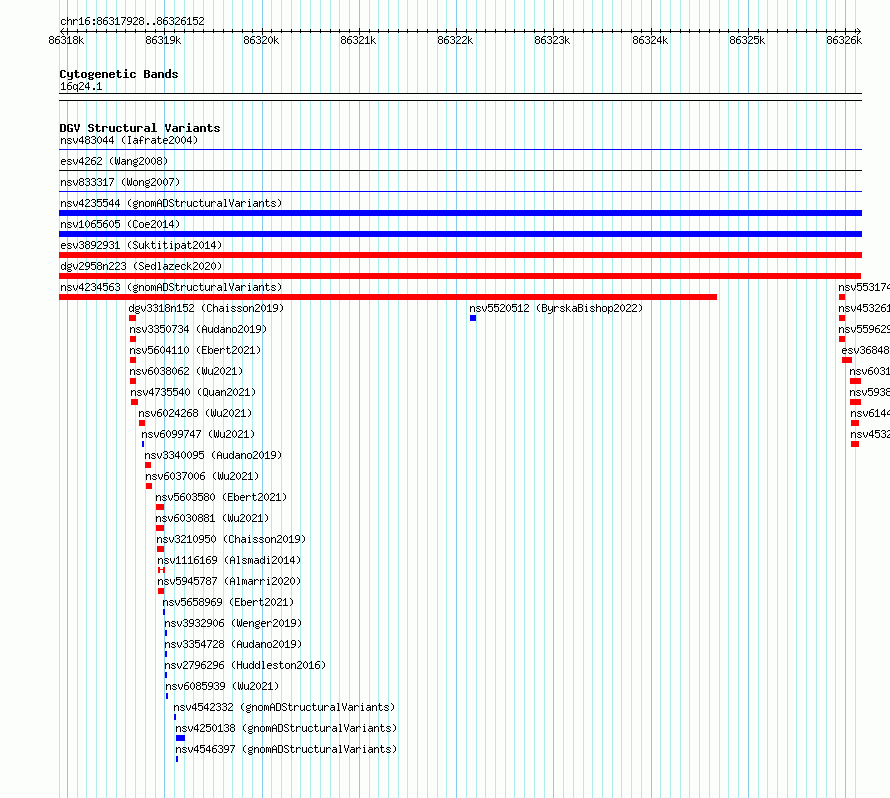The image size is (890, 798).
Task: Open nsv4542332 gnomADStructuralVariants label
Action: 284,707
